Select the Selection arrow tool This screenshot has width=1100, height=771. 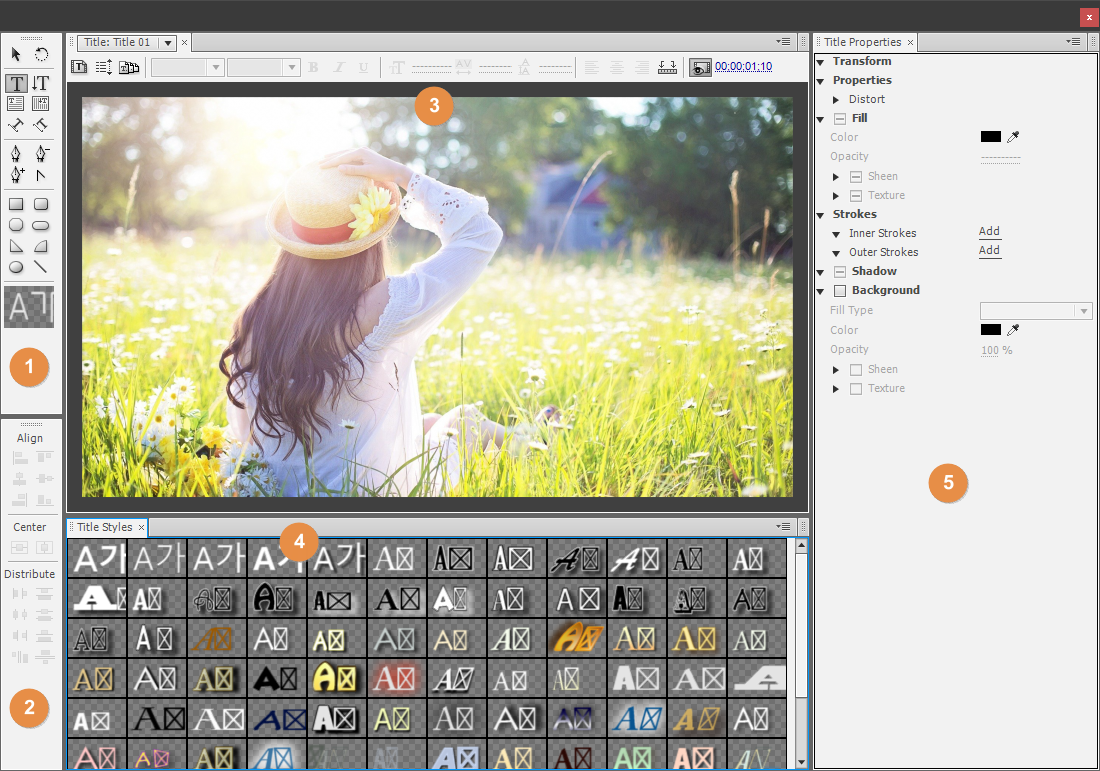[x=16, y=54]
